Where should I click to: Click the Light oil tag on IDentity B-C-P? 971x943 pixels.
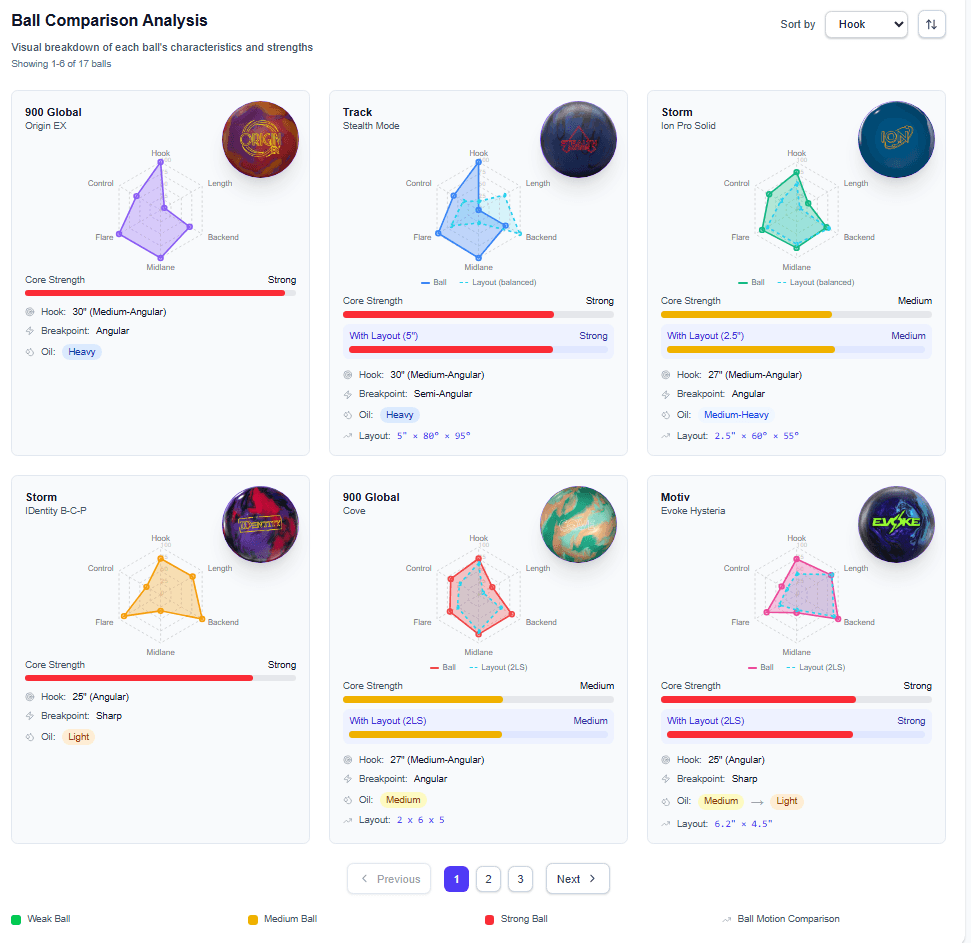[79, 737]
